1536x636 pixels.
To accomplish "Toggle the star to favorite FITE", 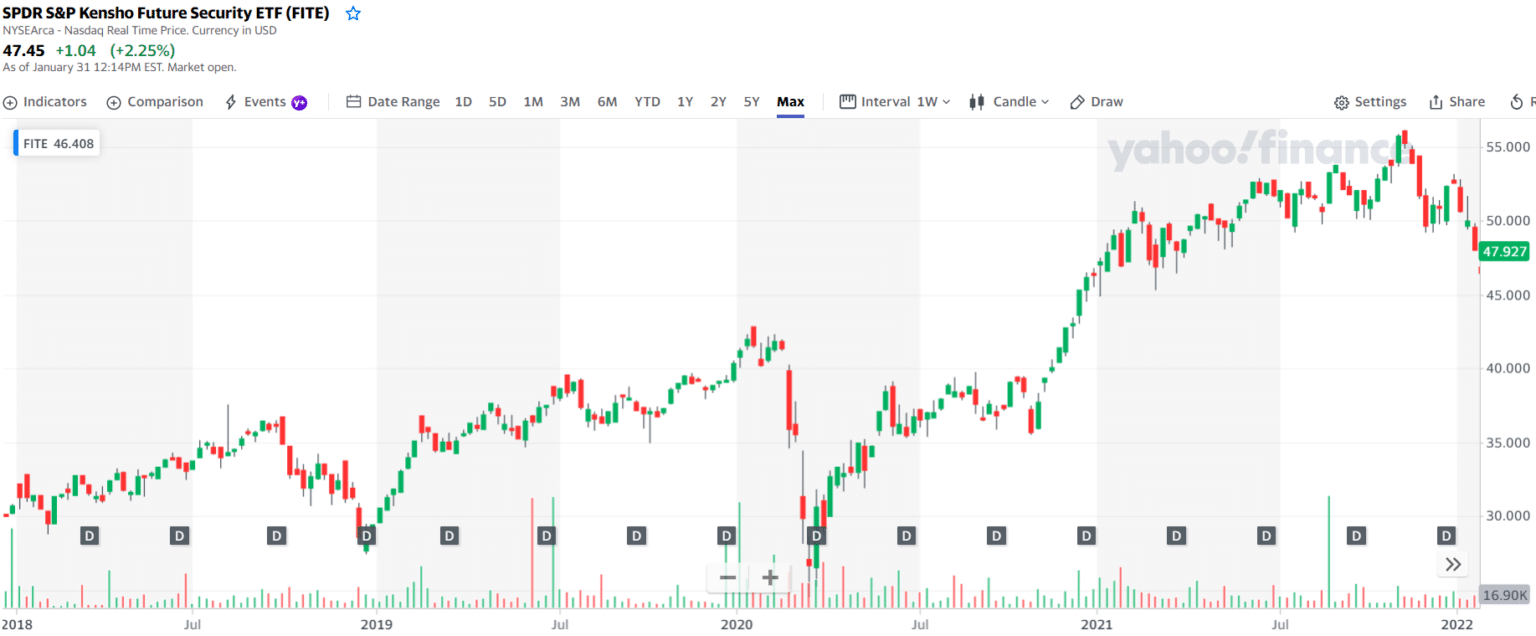I will click(x=352, y=13).
